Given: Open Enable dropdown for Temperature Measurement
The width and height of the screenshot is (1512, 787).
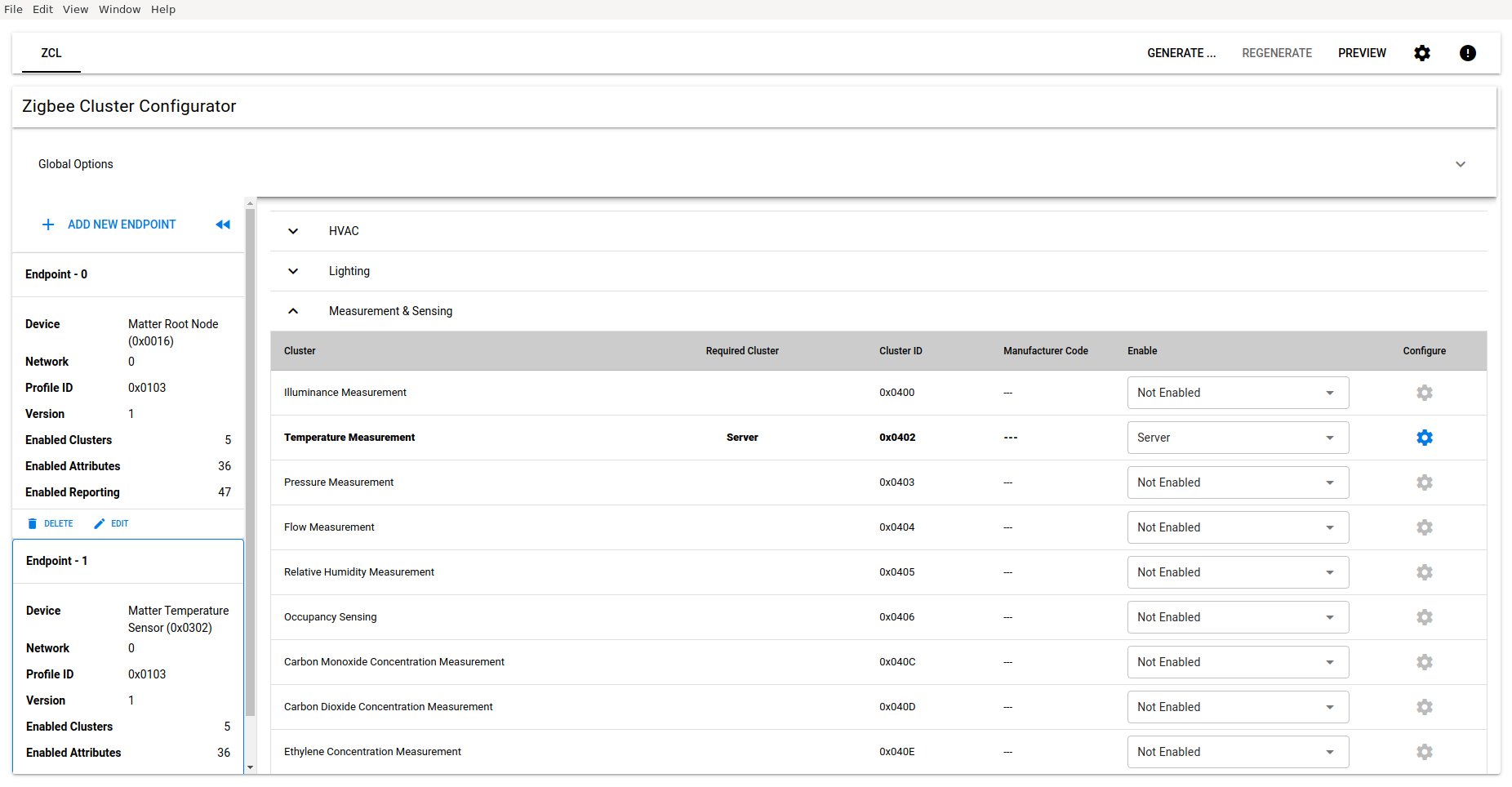Looking at the screenshot, I should click(x=1237, y=438).
